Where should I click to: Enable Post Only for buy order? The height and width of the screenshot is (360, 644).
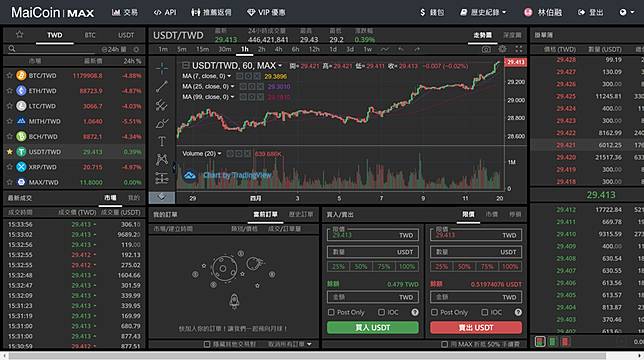point(331,312)
